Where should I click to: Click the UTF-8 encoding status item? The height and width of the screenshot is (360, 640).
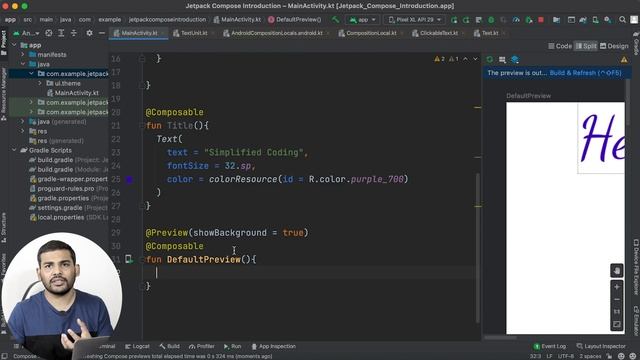pos(566,356)
